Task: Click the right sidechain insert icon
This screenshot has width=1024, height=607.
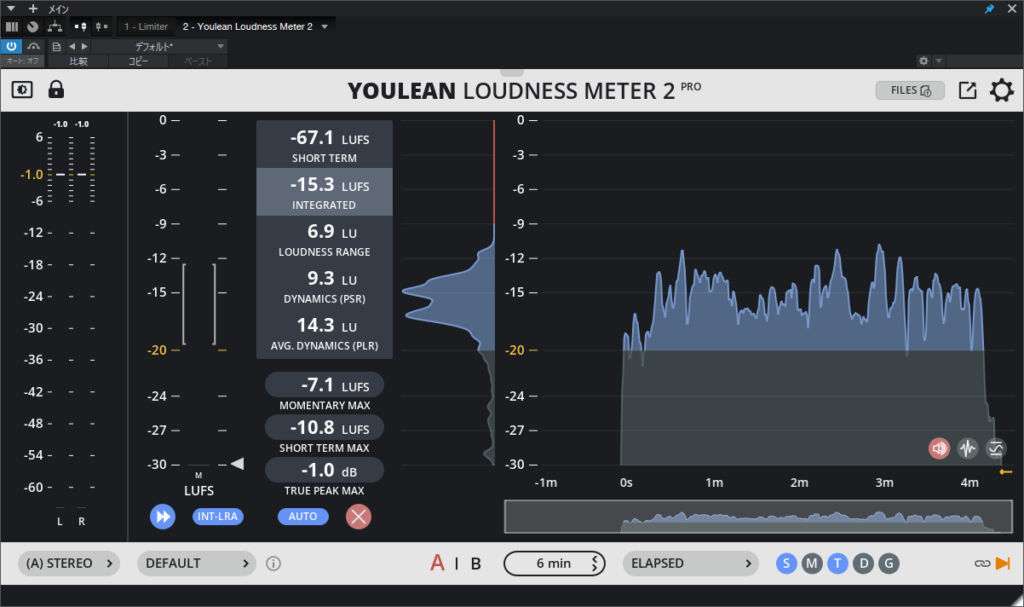Action: tap(101, 27)
